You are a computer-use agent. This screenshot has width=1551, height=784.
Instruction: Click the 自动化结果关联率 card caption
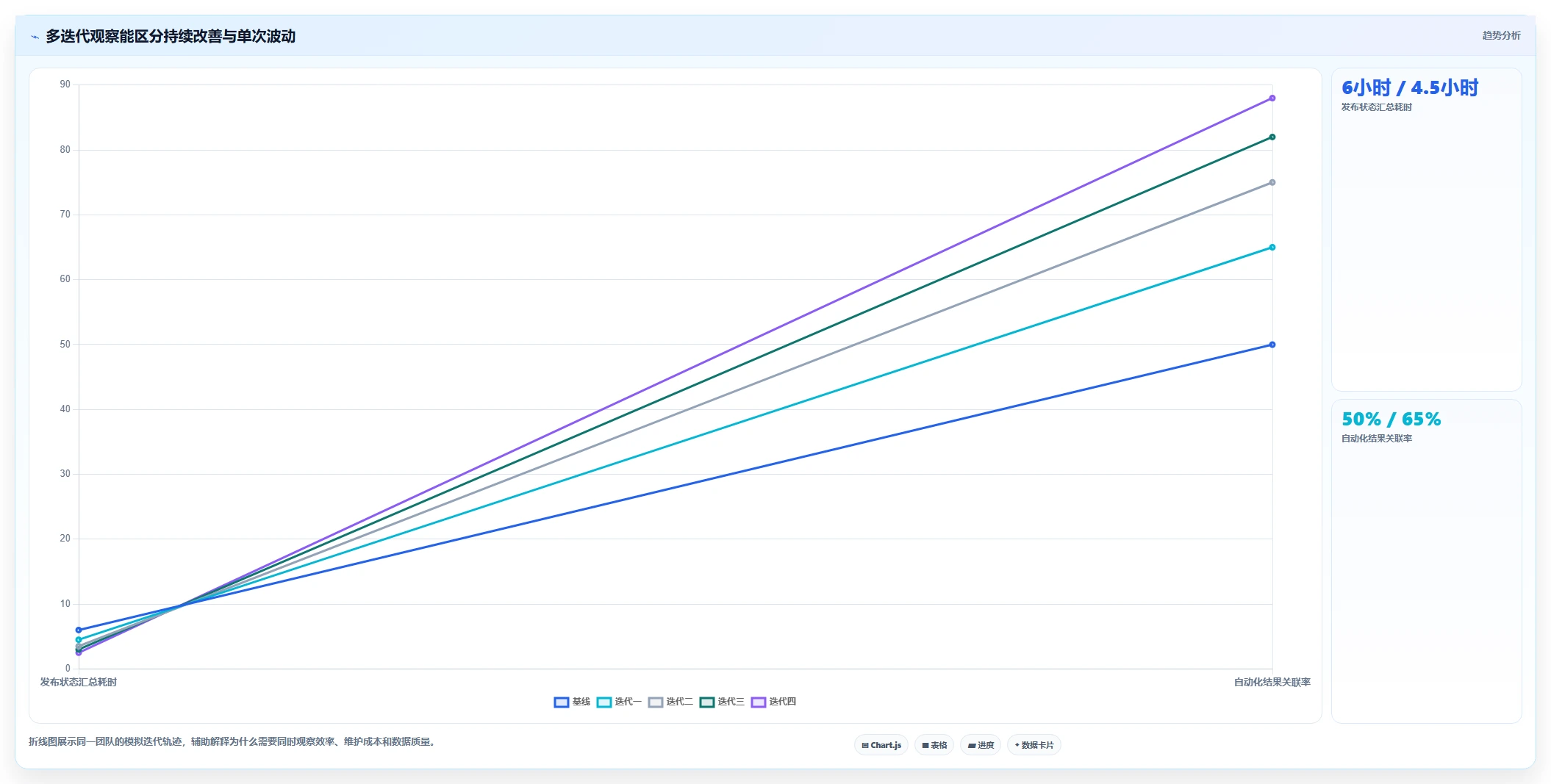point(1377,439)
